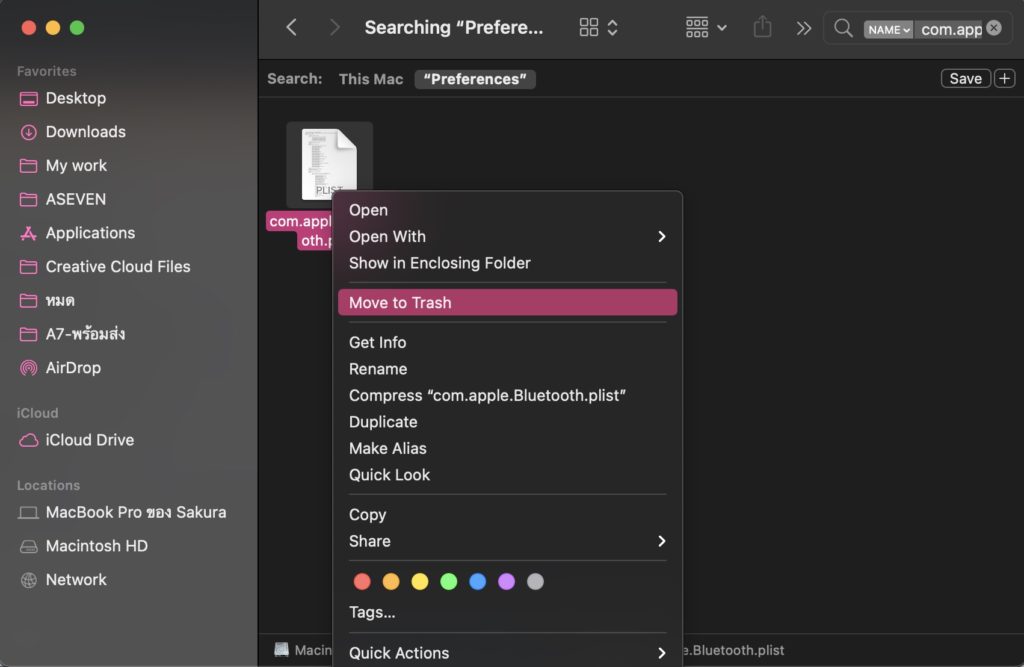Image resolution: width=1024 pixels, height=667 pixels.
Task: Switch search scope to This Mac
Action: tap(370, 79)
